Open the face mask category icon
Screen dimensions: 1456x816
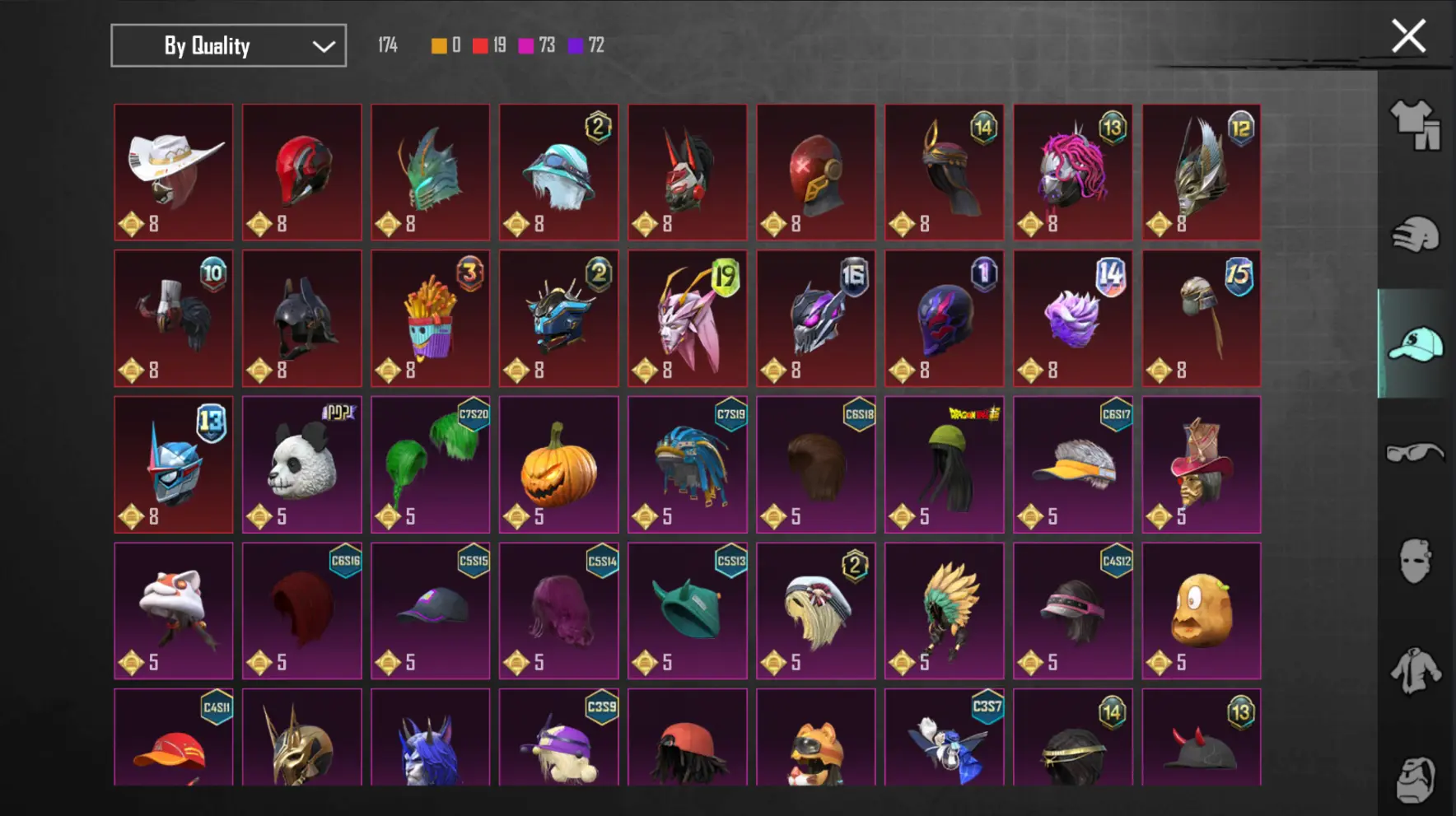(x=1416, y=562)
